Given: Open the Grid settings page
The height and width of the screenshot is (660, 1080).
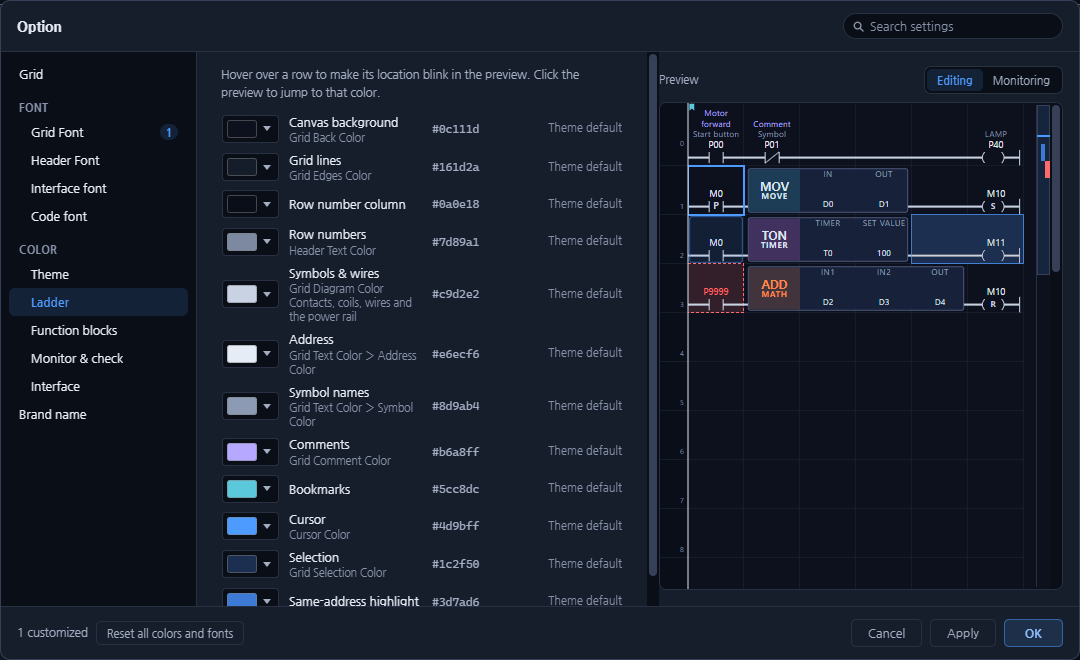Looking at the screenshot, I should click(x=31, y=74).
